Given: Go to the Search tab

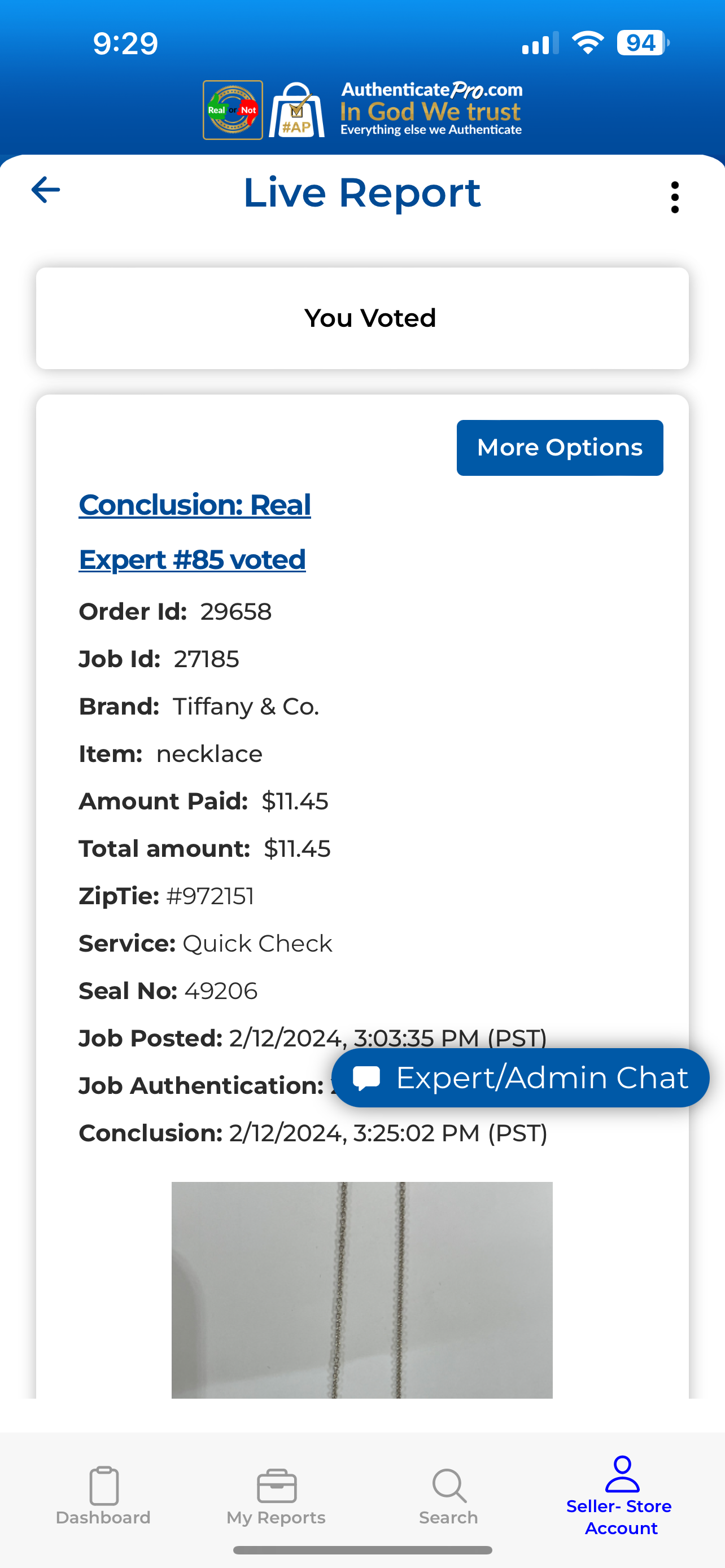Looking at the screenshot, I should tap(449, 1496).
